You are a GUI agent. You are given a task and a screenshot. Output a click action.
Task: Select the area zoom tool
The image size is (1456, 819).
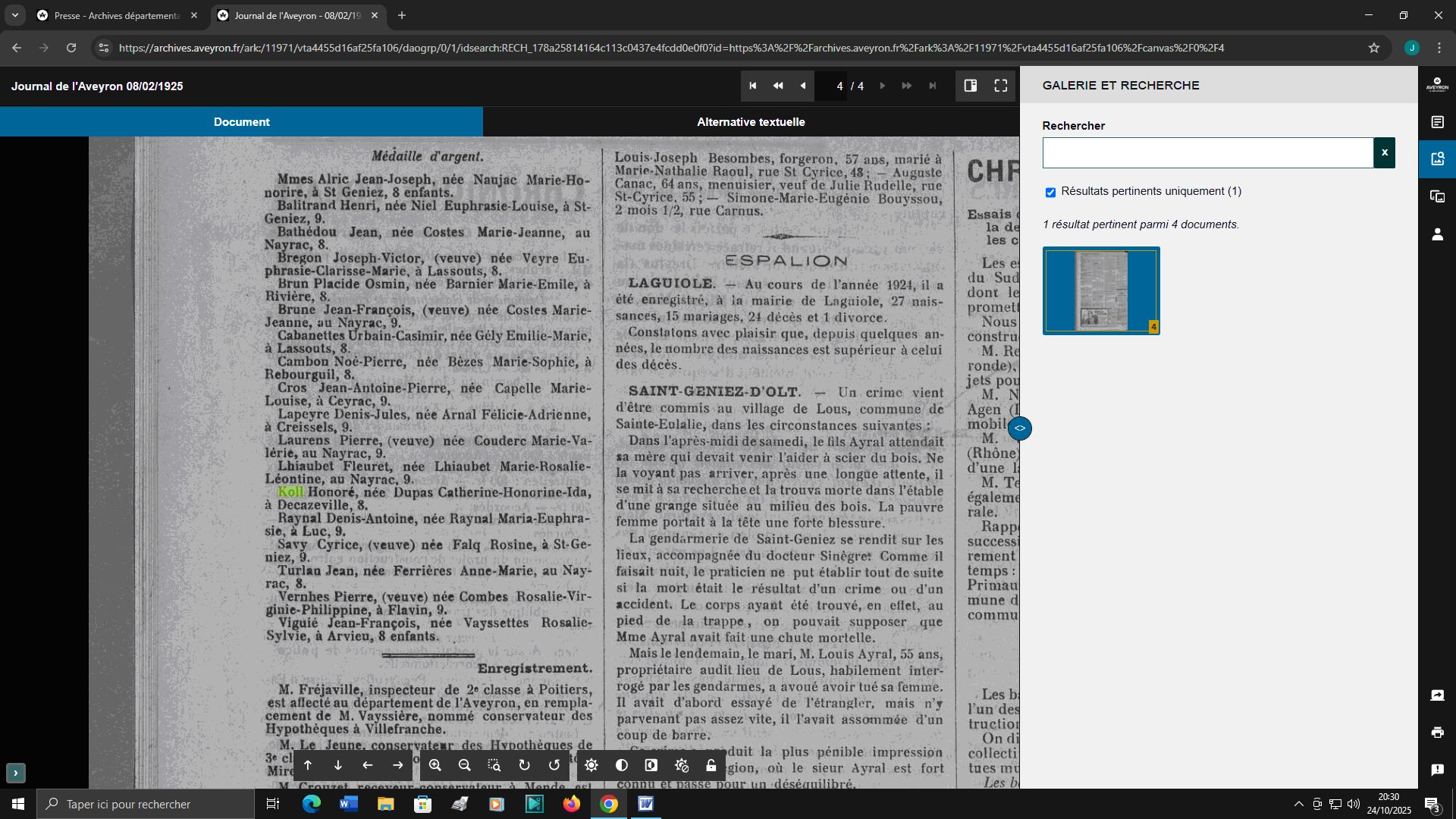[494, 765]
